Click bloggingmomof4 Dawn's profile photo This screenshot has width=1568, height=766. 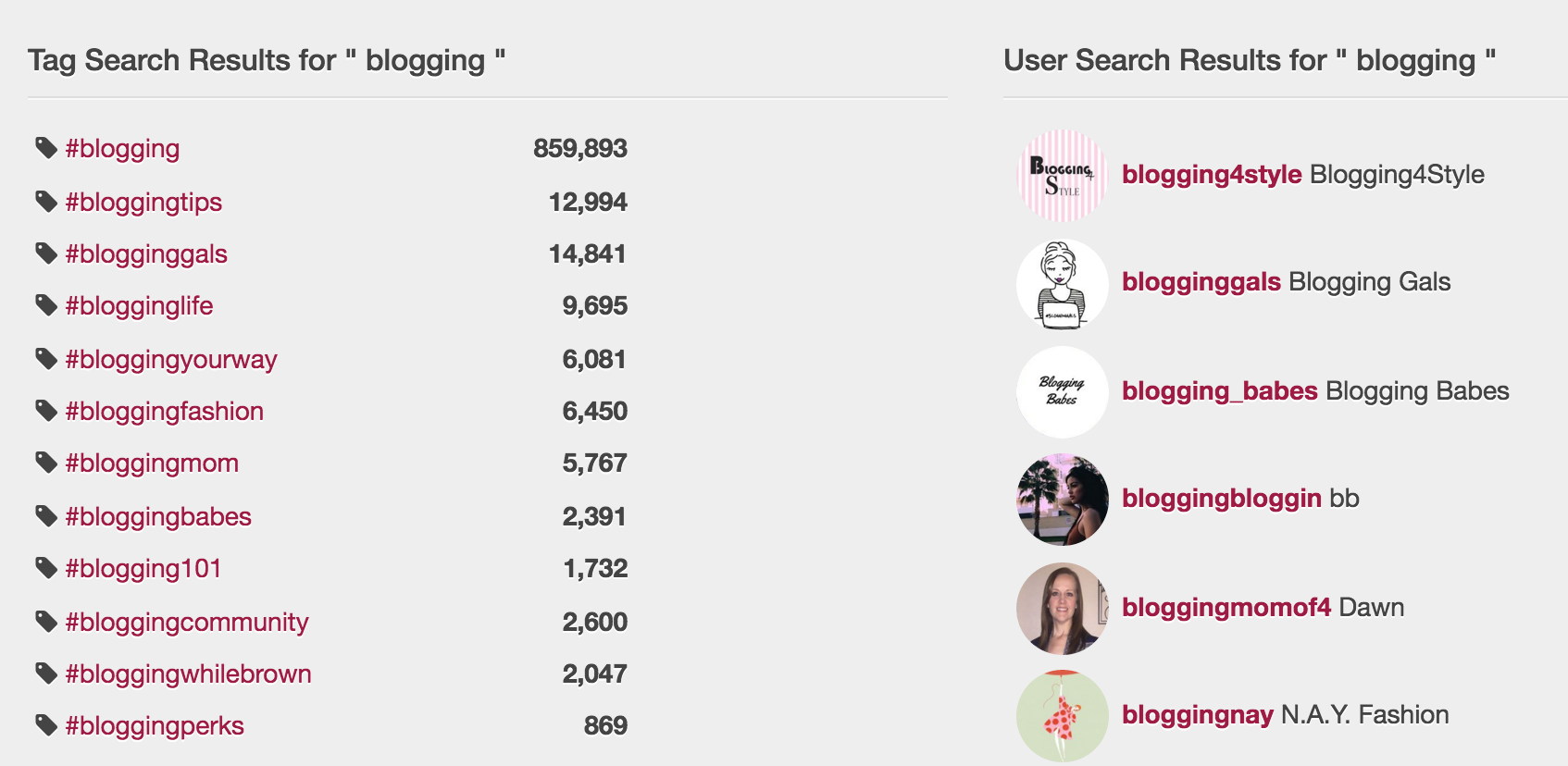point(1063,608)
